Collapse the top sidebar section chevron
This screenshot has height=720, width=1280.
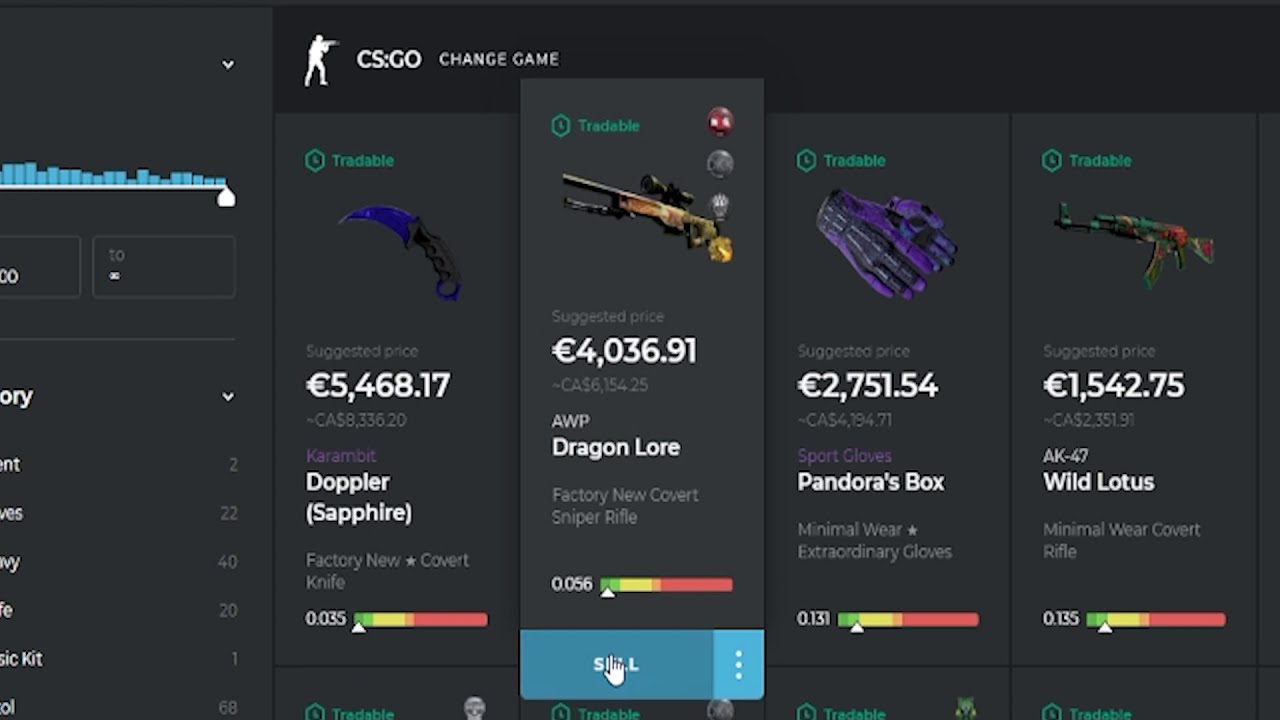pos(228,65)
